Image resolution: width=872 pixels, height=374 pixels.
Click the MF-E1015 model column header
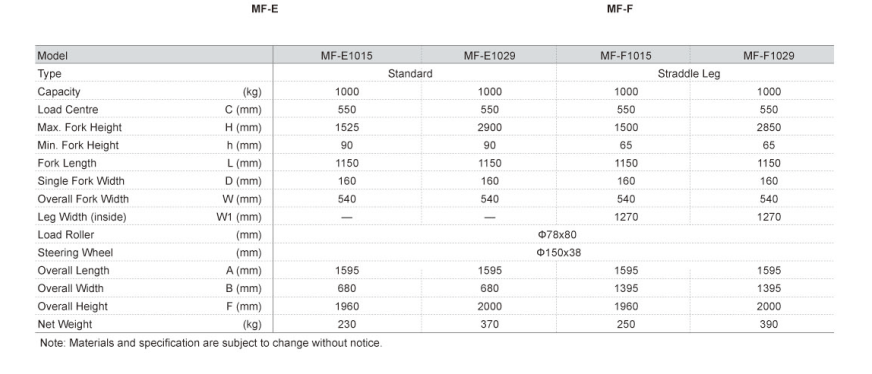(346, 56)
